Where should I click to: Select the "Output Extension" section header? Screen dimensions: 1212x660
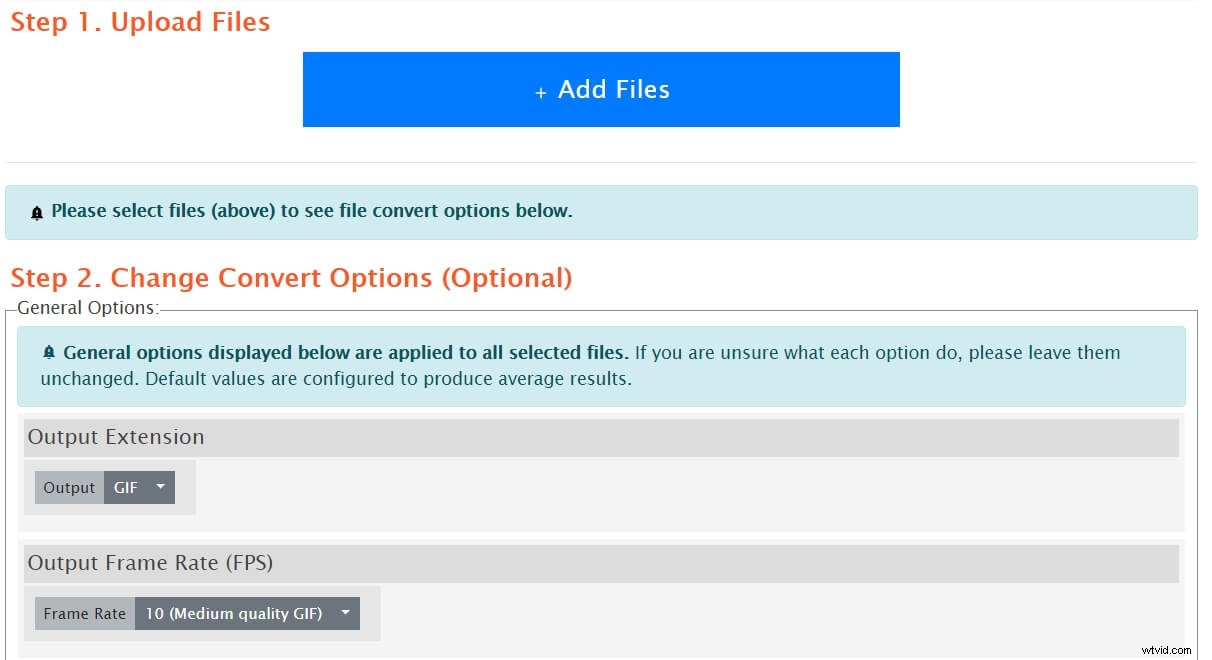click(116, 437)
